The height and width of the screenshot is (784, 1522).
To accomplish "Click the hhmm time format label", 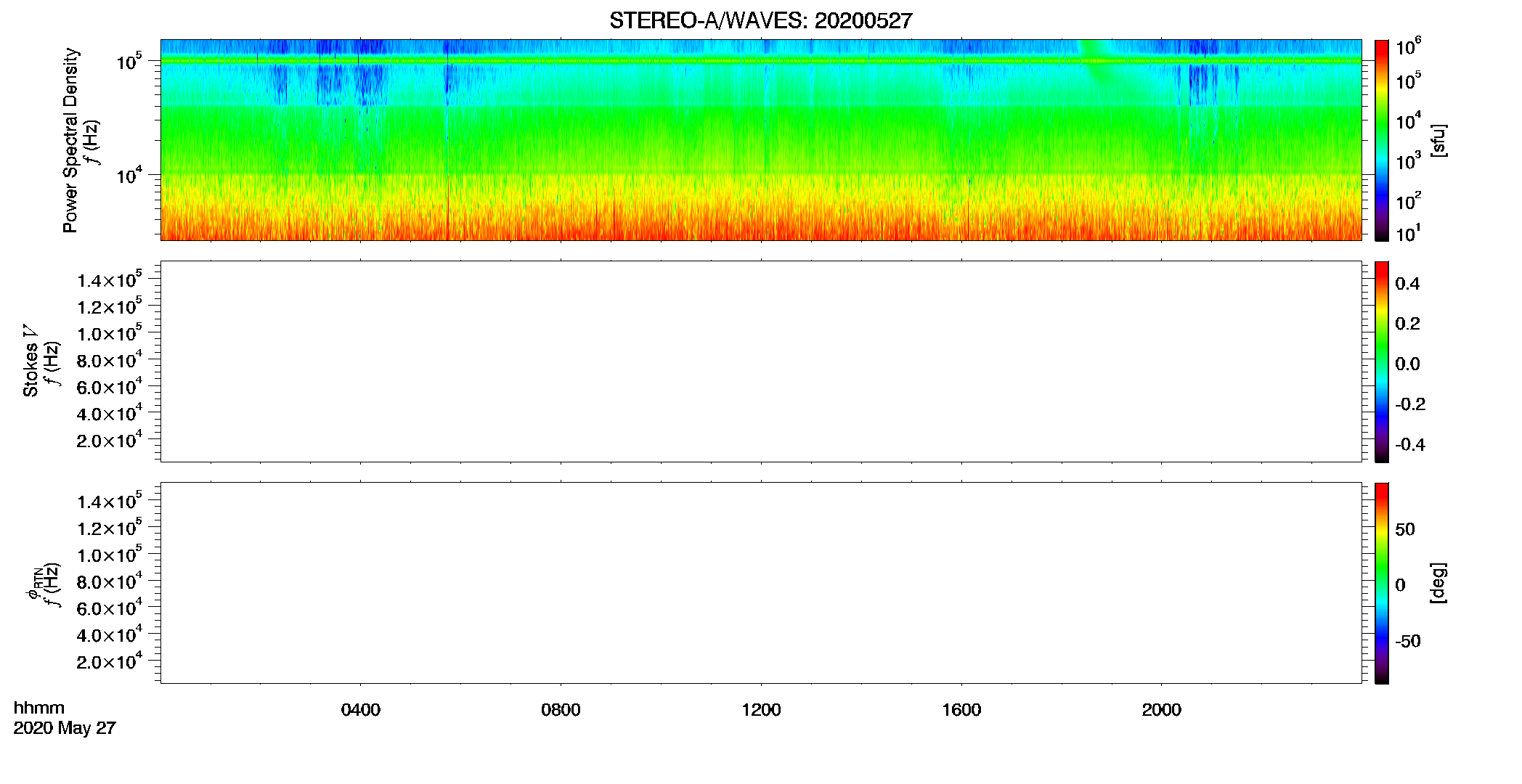I will [39, 708].
